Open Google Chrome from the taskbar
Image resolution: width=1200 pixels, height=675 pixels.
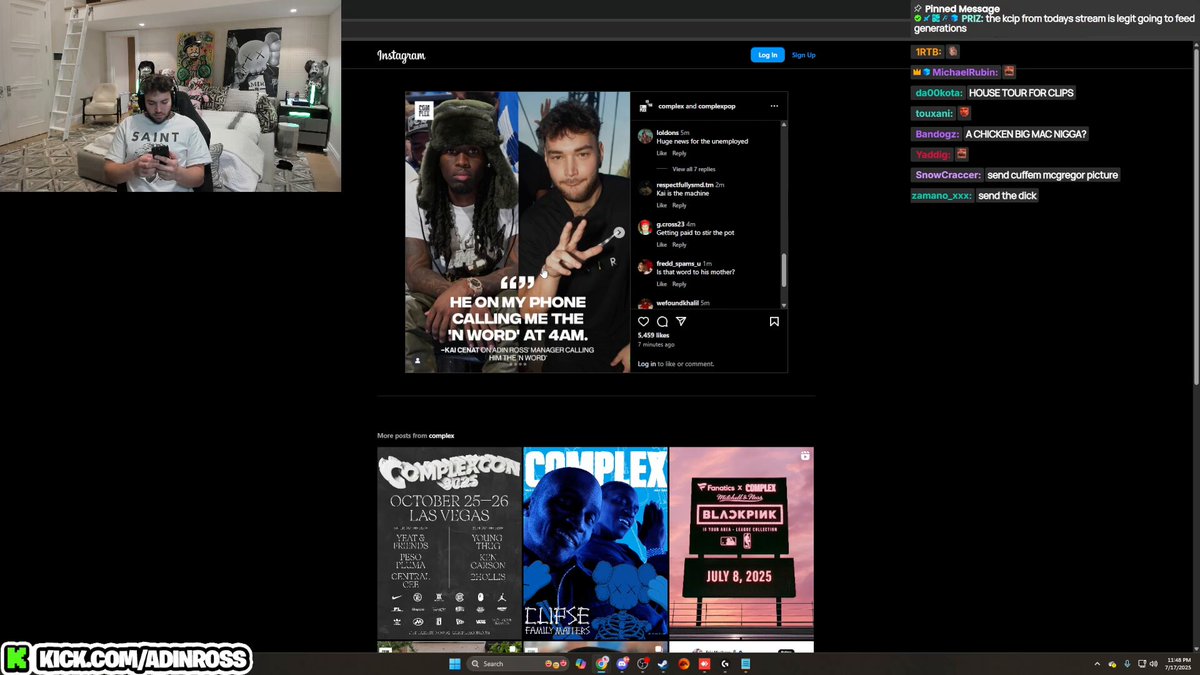[601, 664]
